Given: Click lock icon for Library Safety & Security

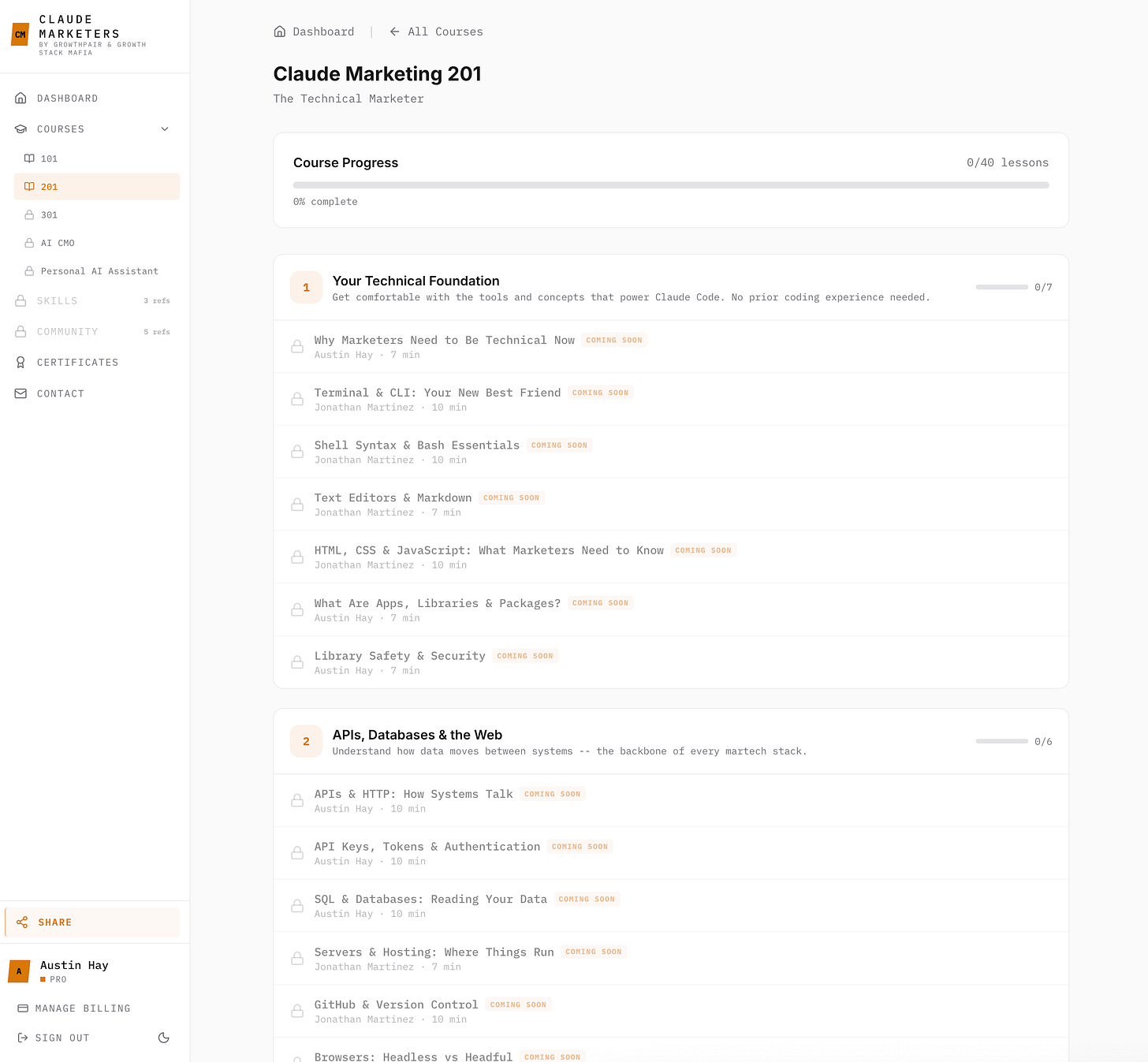Looking at the screenshot, I should click(297, 662).
